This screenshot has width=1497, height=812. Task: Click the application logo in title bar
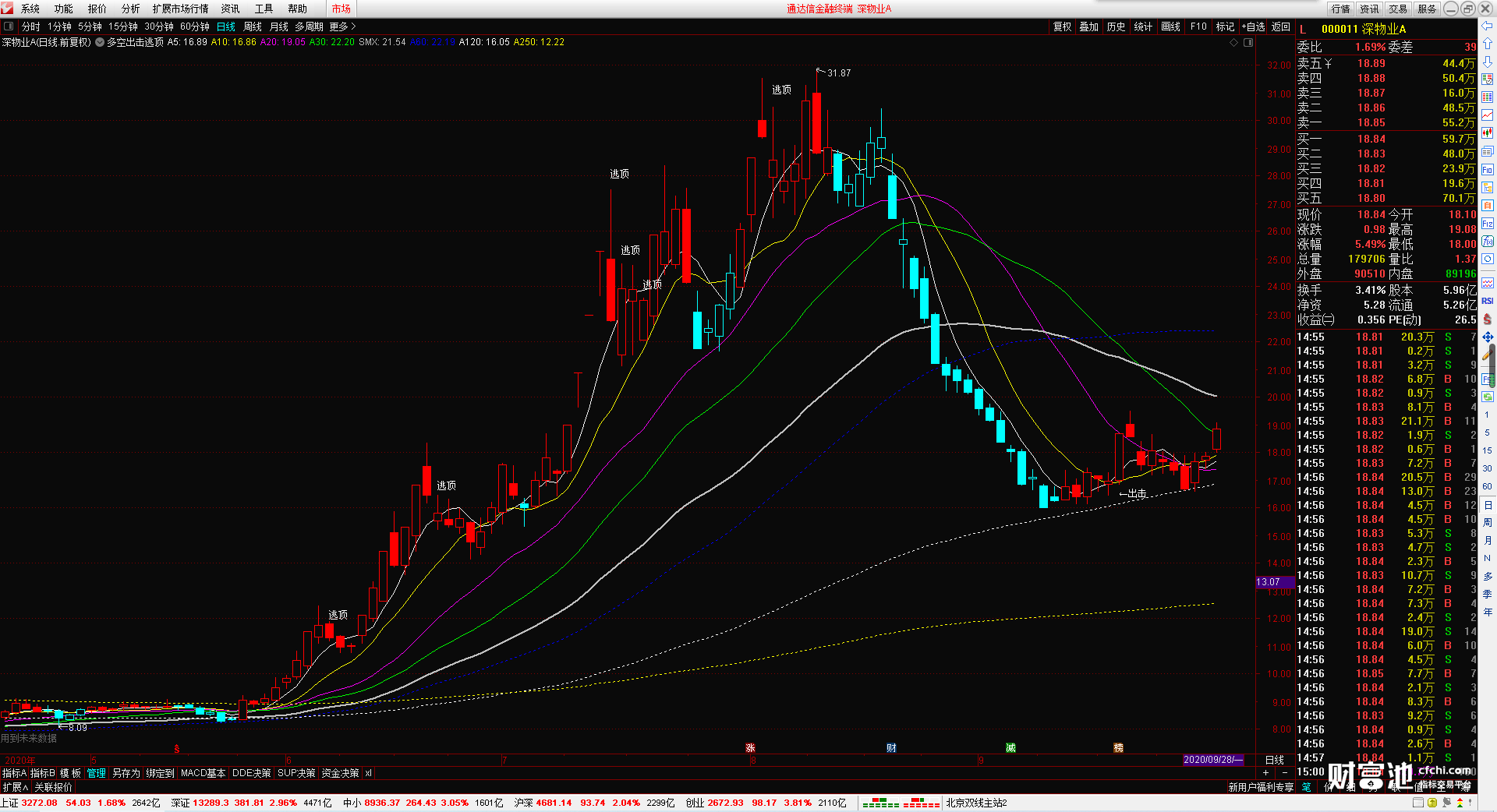click(x=7, y=9)
